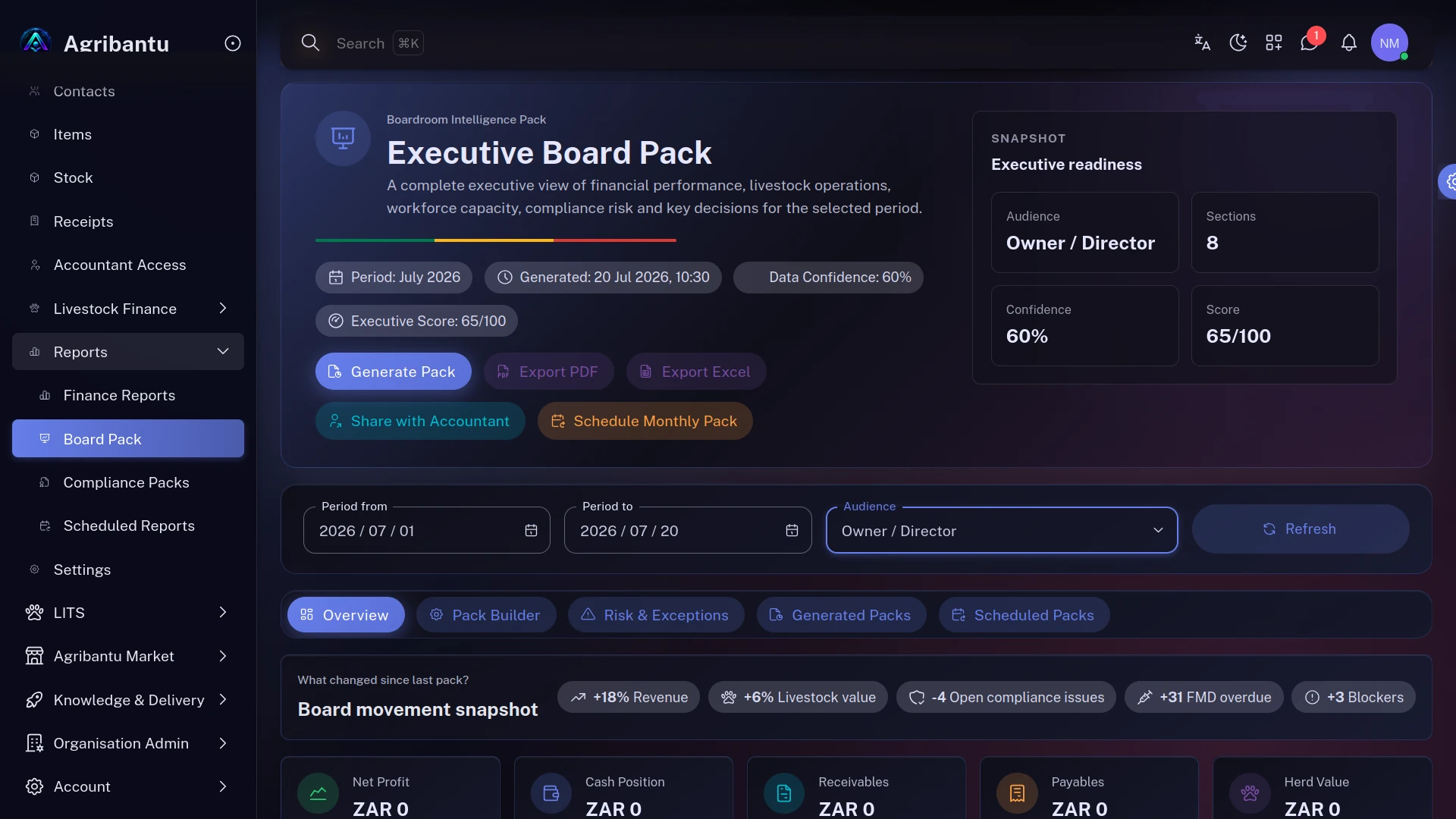Click Share with Accountant button
This screenshot has height=819, width=1456.
point(420,421)
